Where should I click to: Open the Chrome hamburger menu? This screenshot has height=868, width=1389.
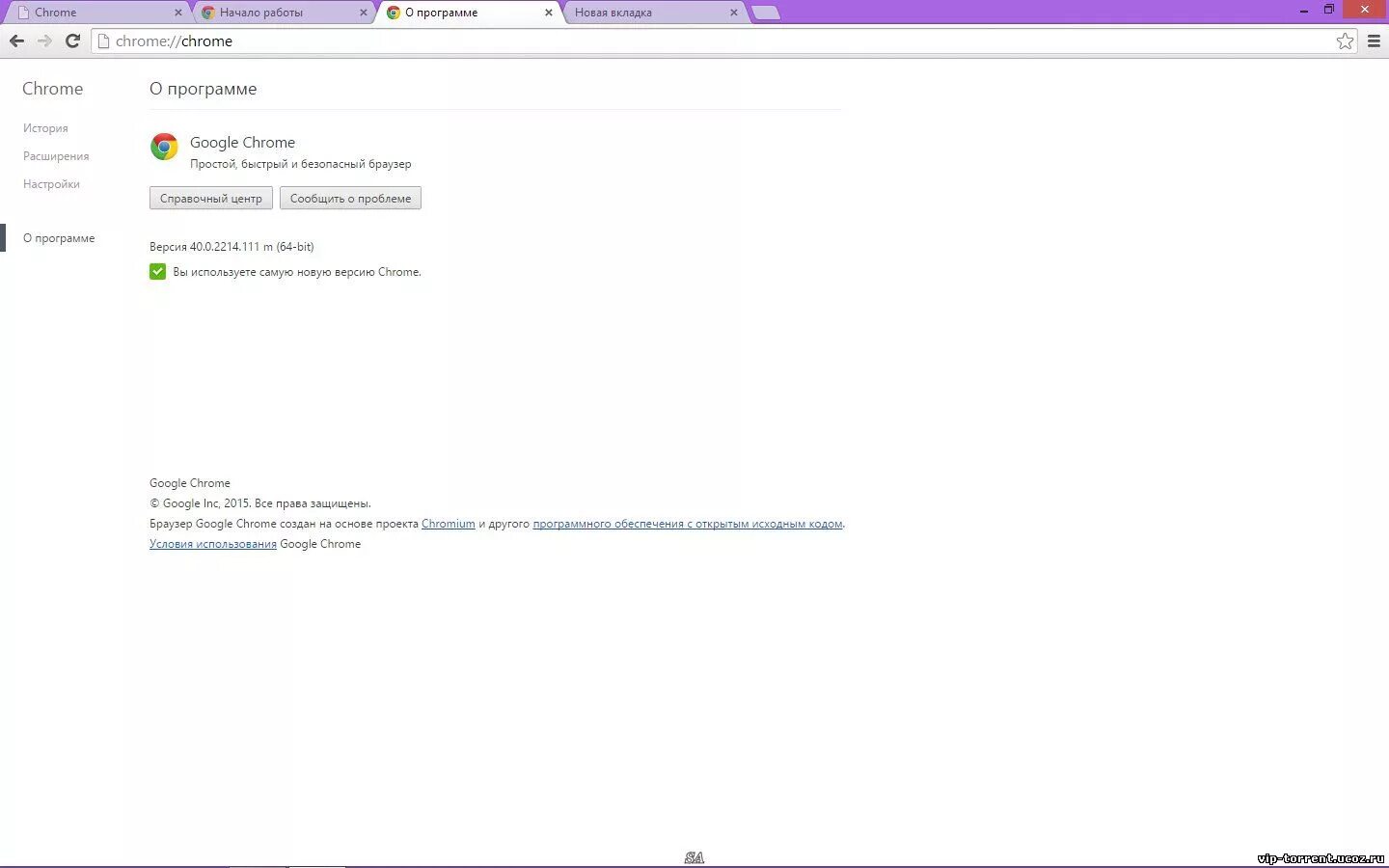point(1374,41)
